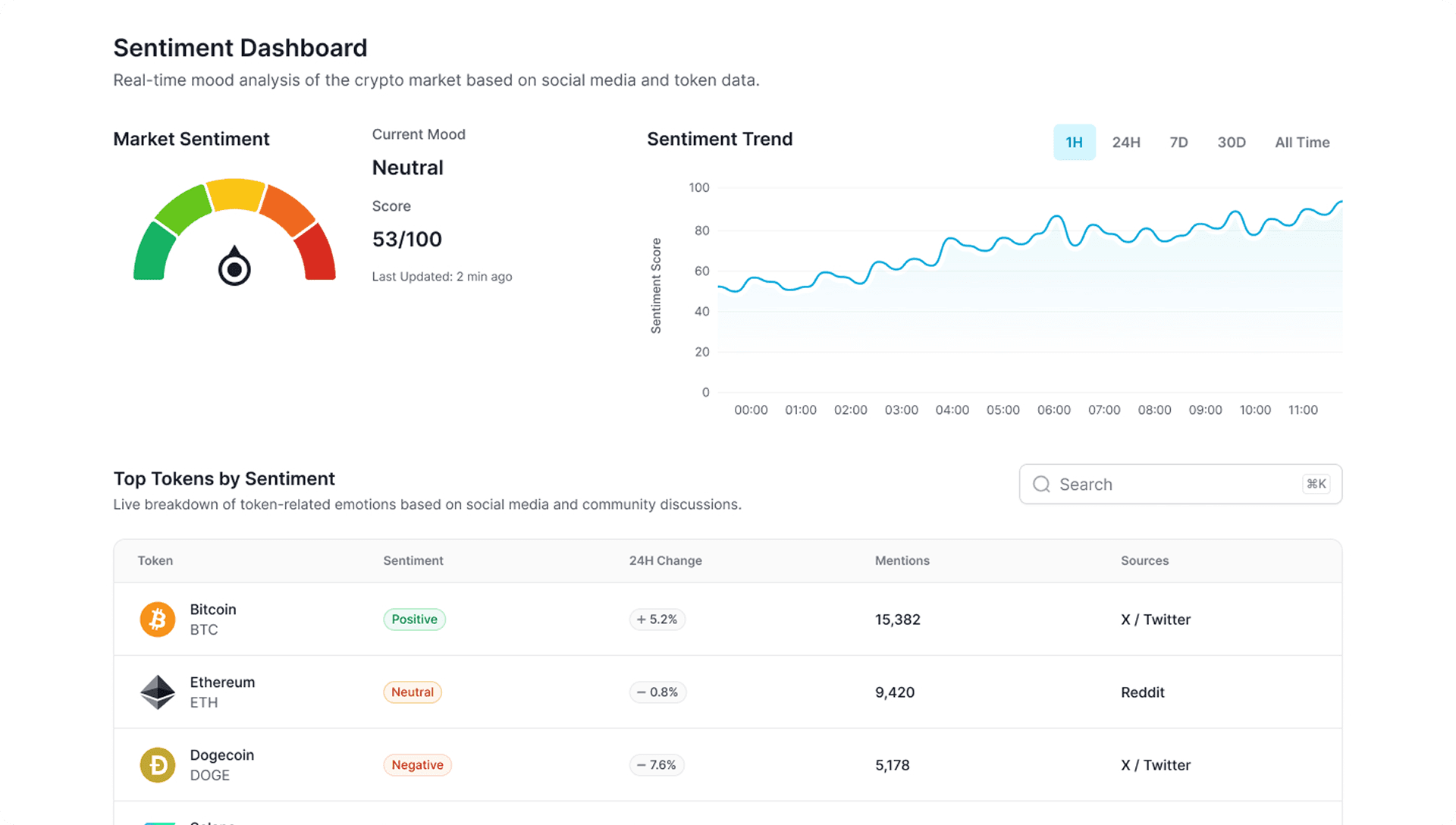
Task: Click the 9,420 mentions value
Action: click(895, 692)
